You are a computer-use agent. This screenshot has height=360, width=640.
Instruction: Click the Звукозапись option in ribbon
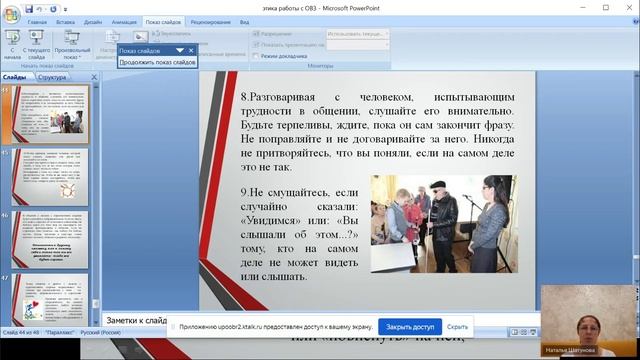171,34
